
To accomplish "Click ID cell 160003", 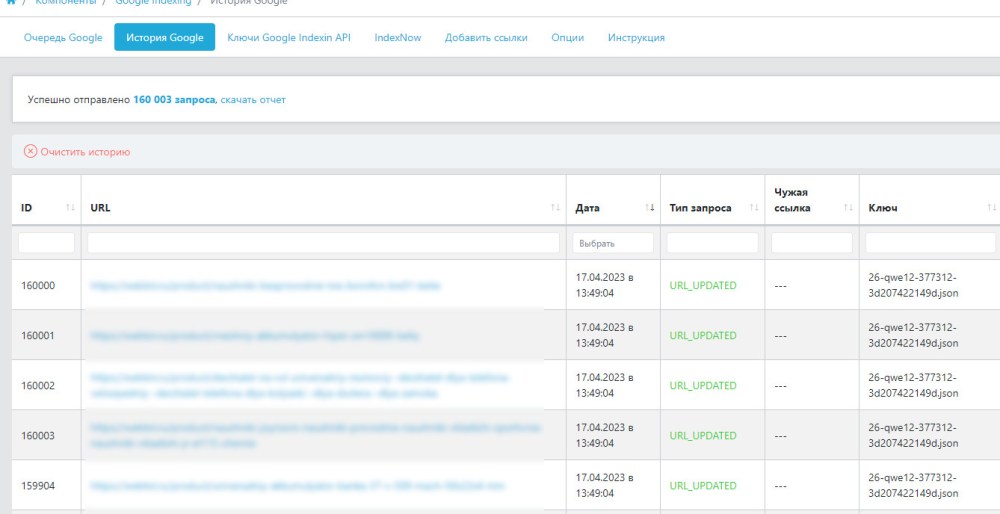I will point(38,436).
